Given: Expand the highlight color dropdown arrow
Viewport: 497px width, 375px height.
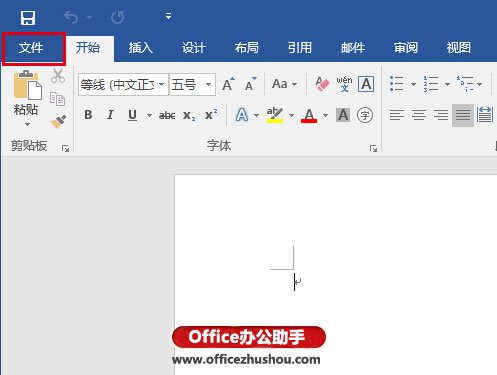Looking at the screenshot, I should pyautogui.click(x=291, y=116).
